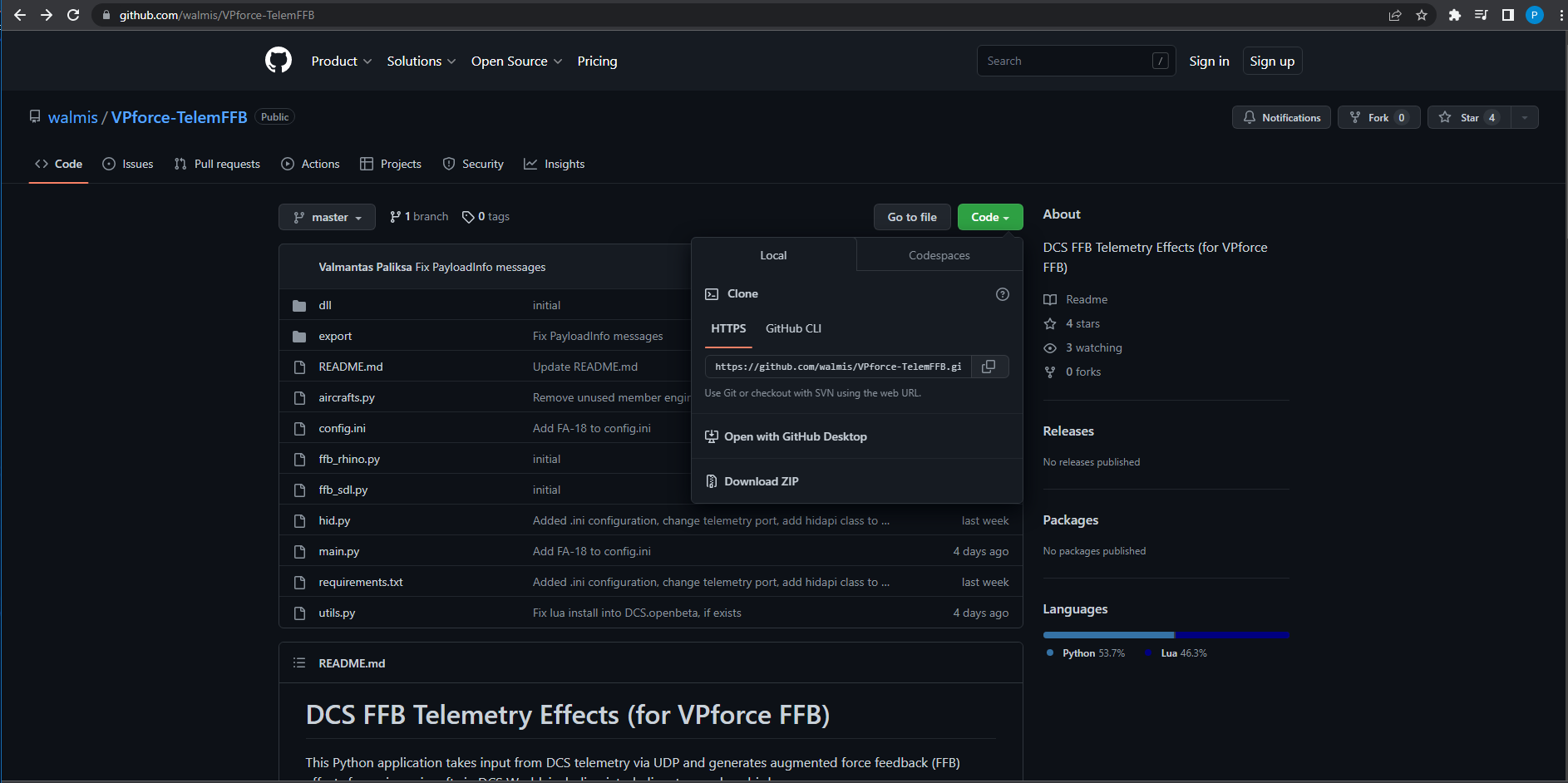
Task: Open the walmis owner profile link
Action: coord(73,117)
